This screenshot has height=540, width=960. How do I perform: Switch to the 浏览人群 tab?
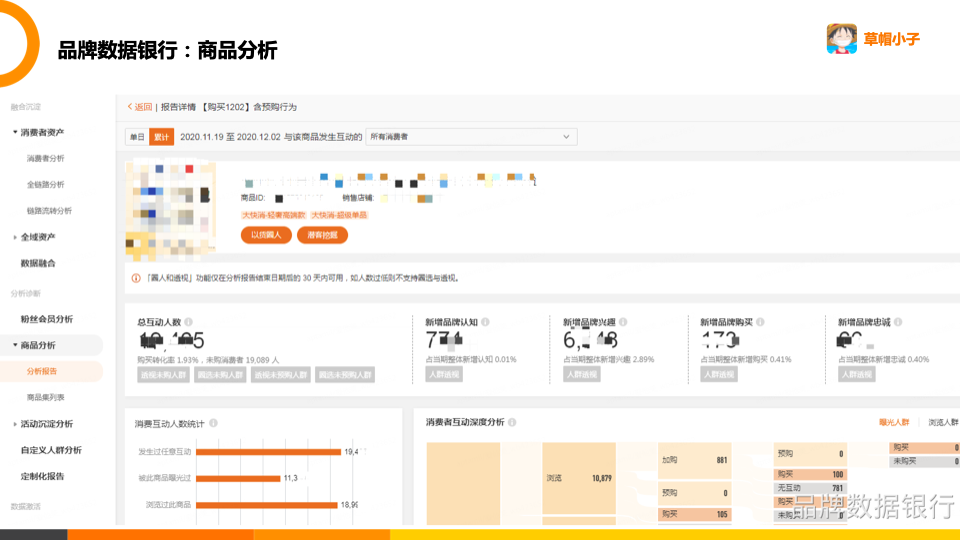click(x=943, y=422)
